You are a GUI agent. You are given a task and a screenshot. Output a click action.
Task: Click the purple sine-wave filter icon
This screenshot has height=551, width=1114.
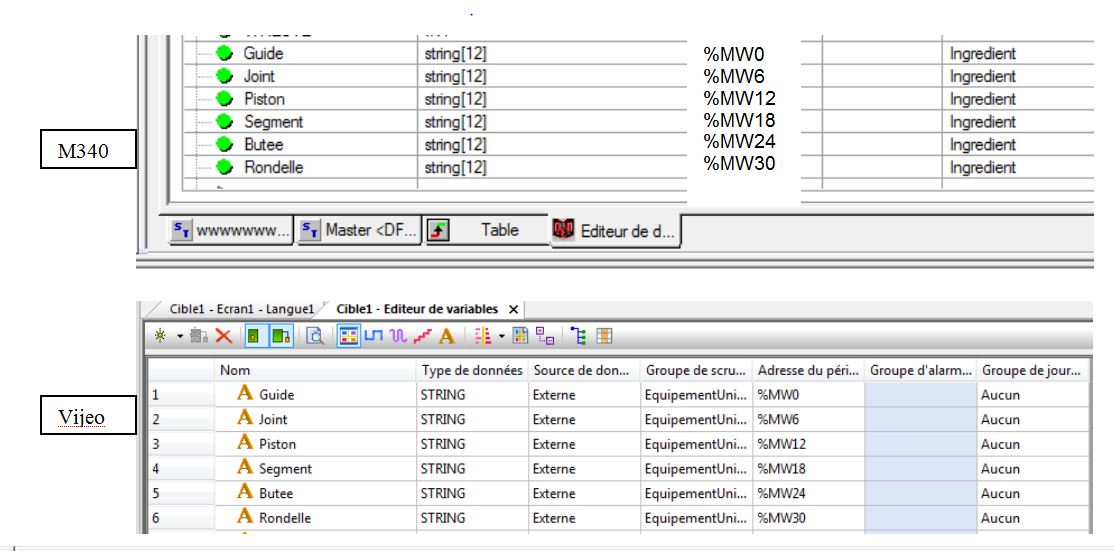coord(397,337)
